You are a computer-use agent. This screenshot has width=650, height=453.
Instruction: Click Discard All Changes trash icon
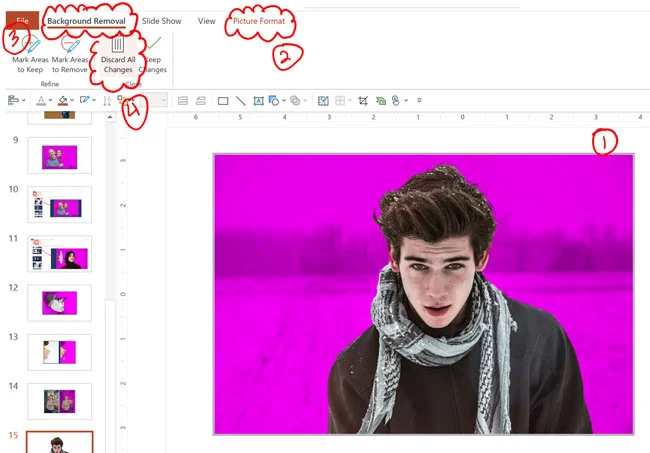(x=118, y=44)
